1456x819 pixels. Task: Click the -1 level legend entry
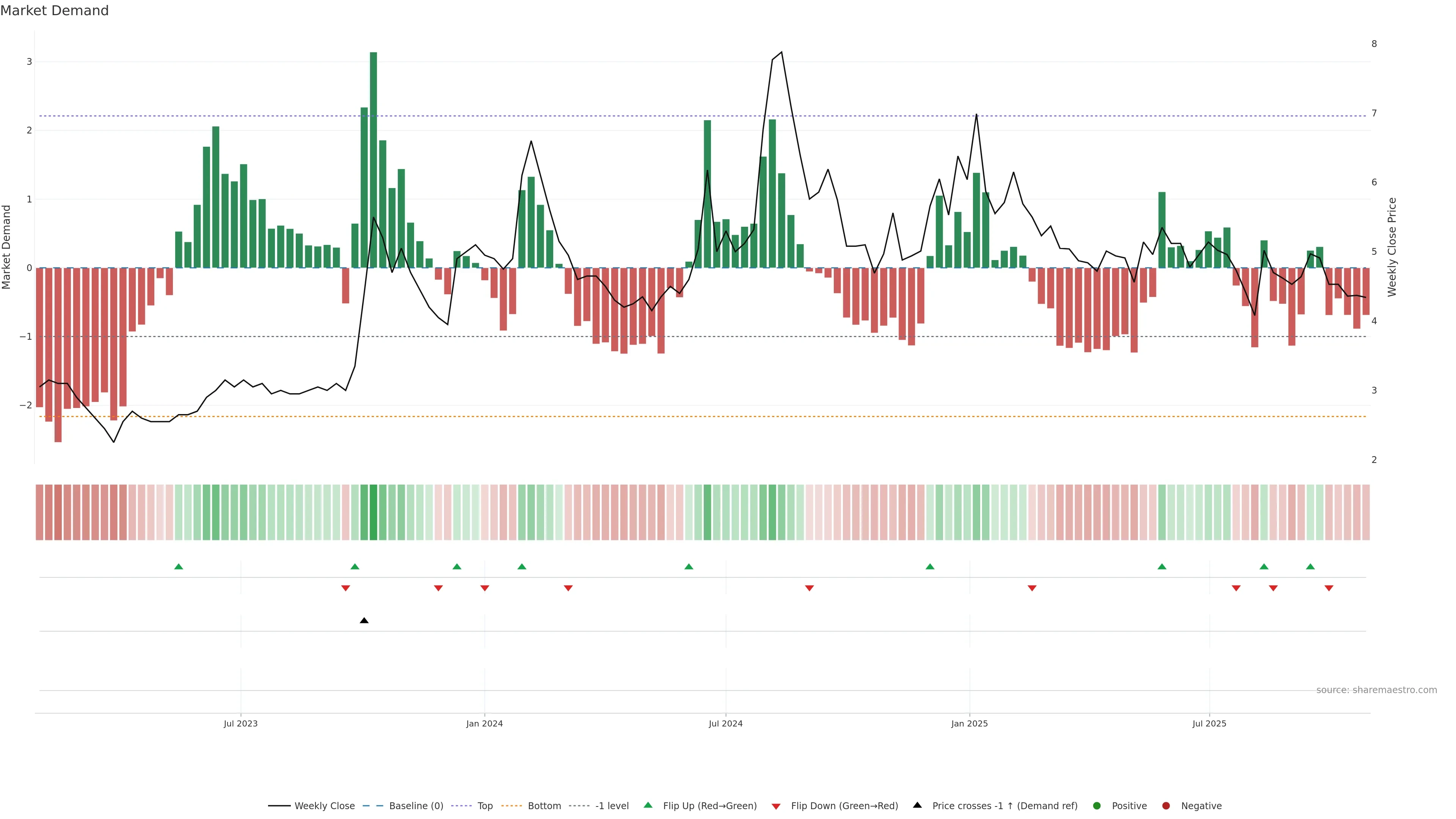[x=612, y=805]
